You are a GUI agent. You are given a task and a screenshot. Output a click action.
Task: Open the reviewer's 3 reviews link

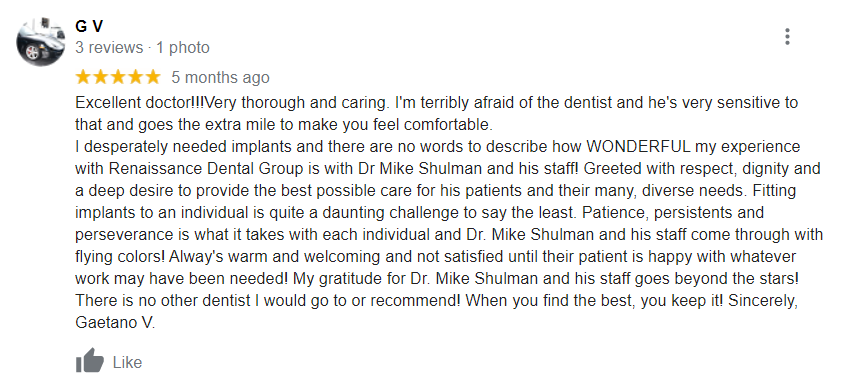[109, 48]
